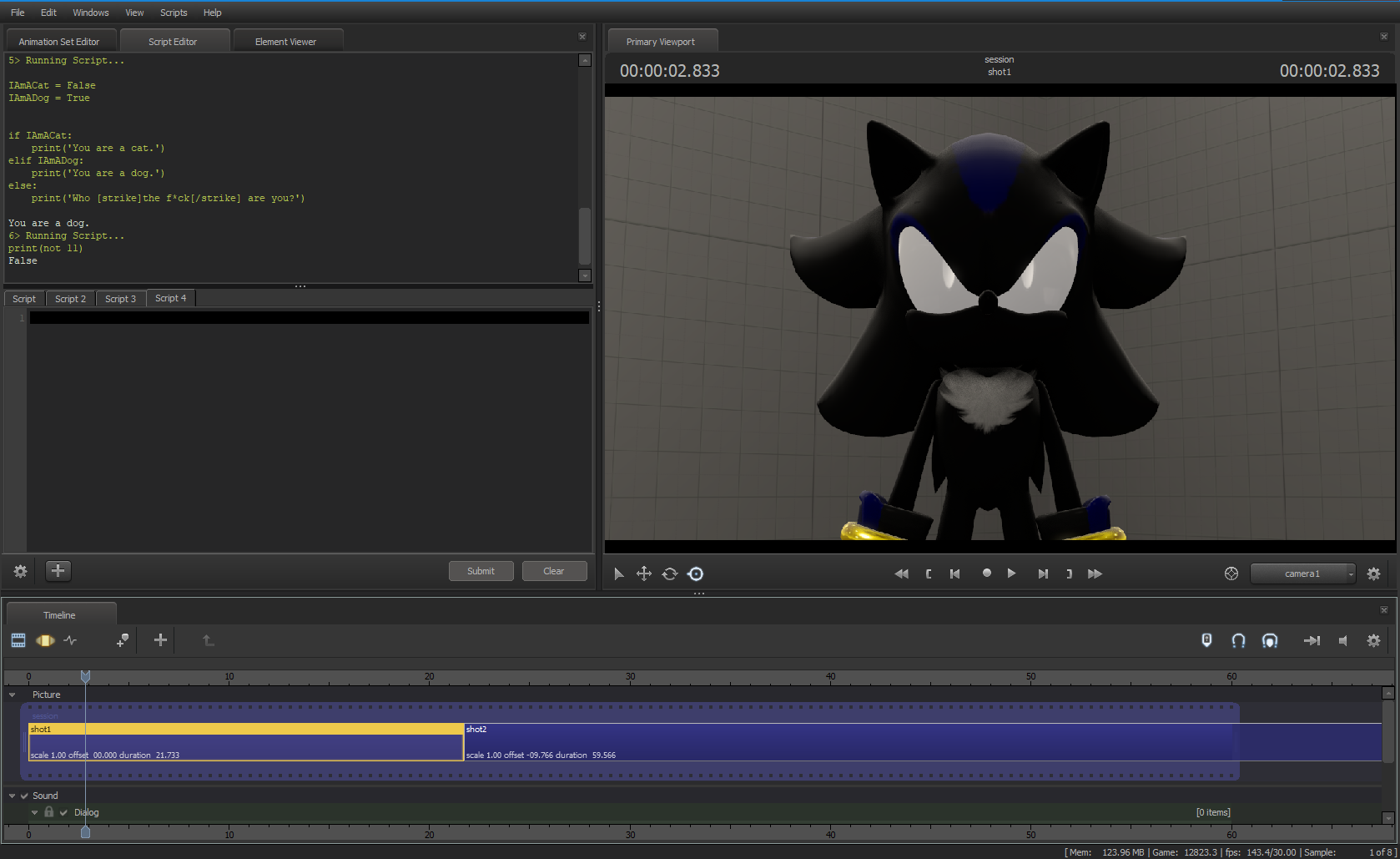Select the Script 3 tab
This screenshot has height=859, width=1400.
pos(120,299)
